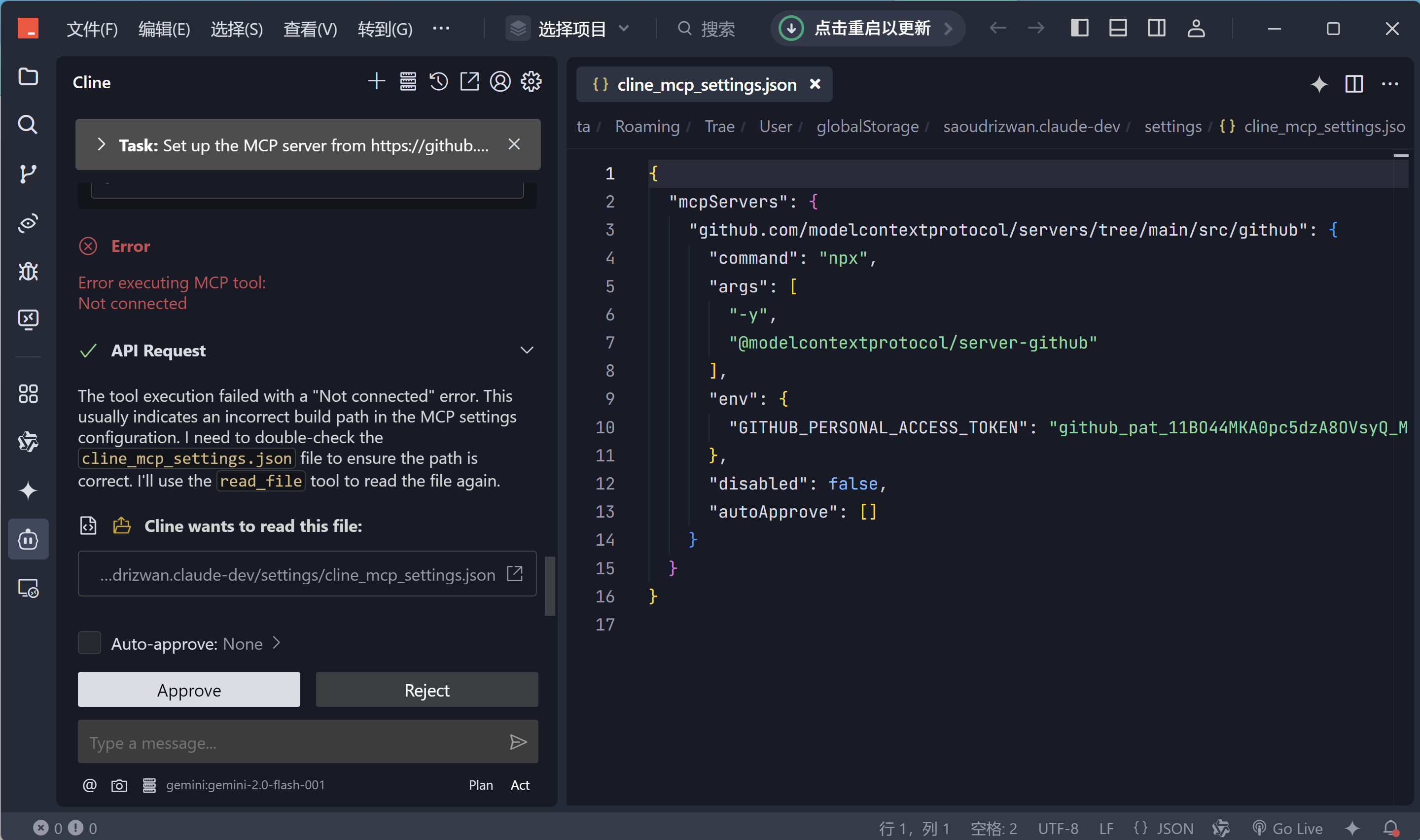
Task: Switch Cline to Plan mode
Action: pyautogui.click(x=481, y=785)
